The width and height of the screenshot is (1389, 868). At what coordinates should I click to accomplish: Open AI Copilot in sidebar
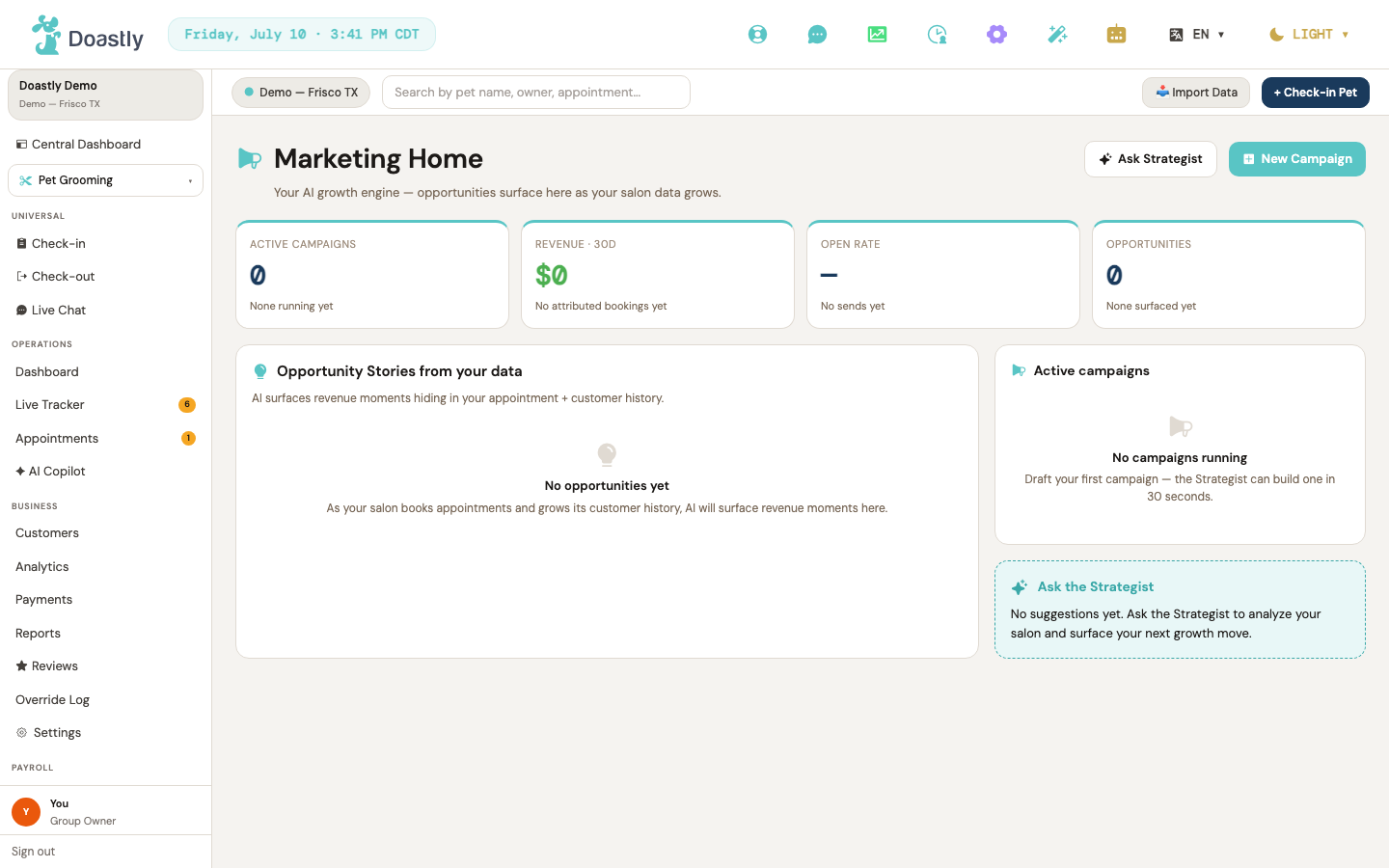point(105,472)
